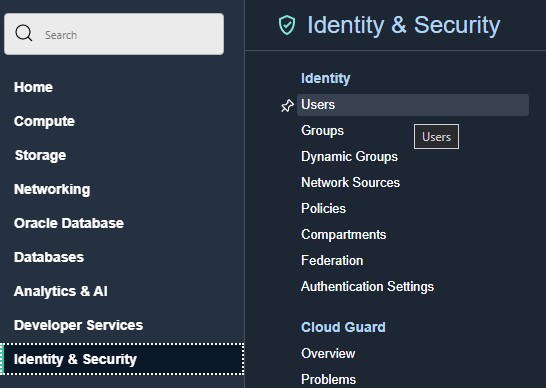Open the Developer Services category
Screen dimensions: 546x388
78,325
